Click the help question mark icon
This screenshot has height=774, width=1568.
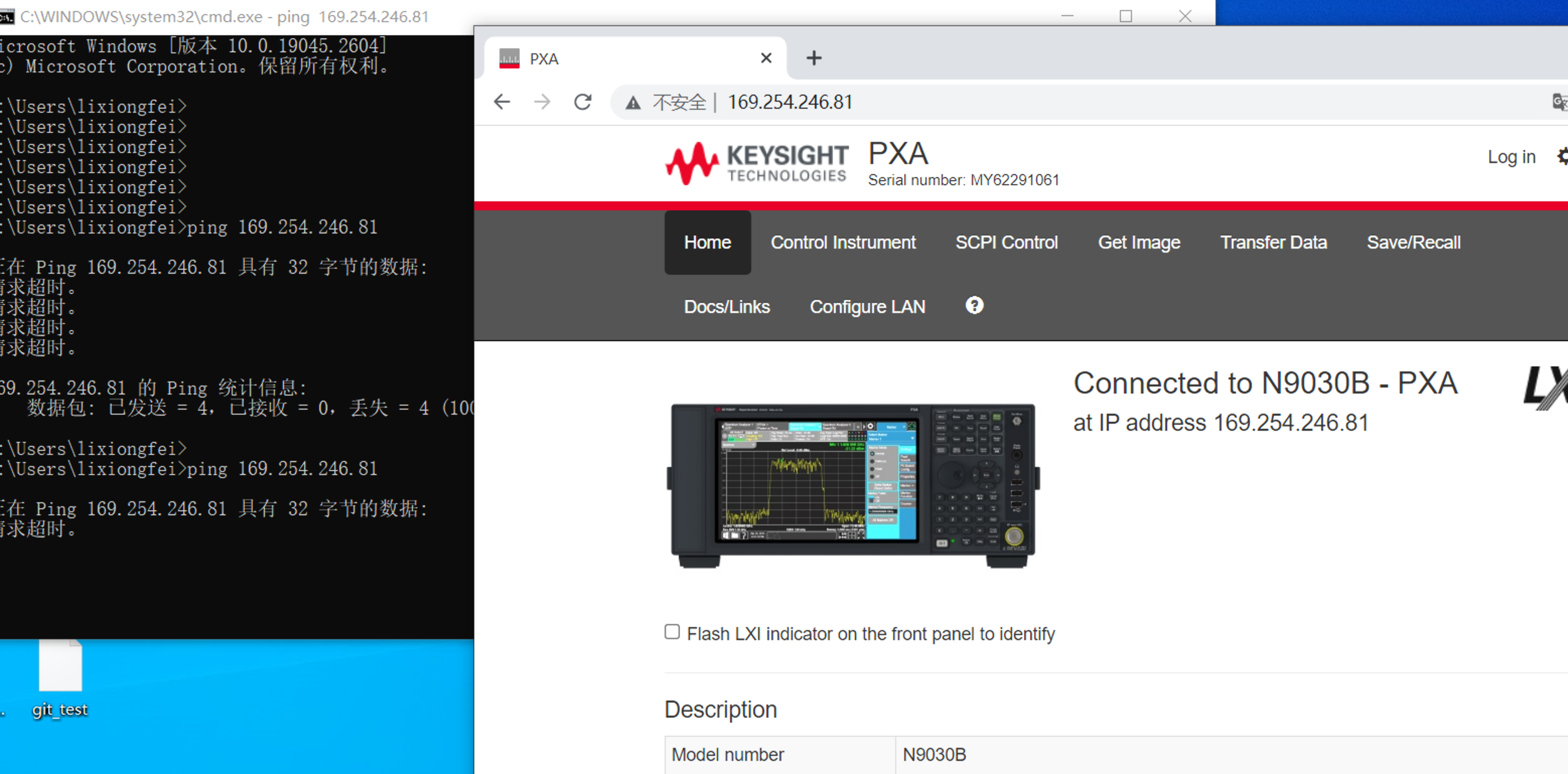(x=974, y=305)
